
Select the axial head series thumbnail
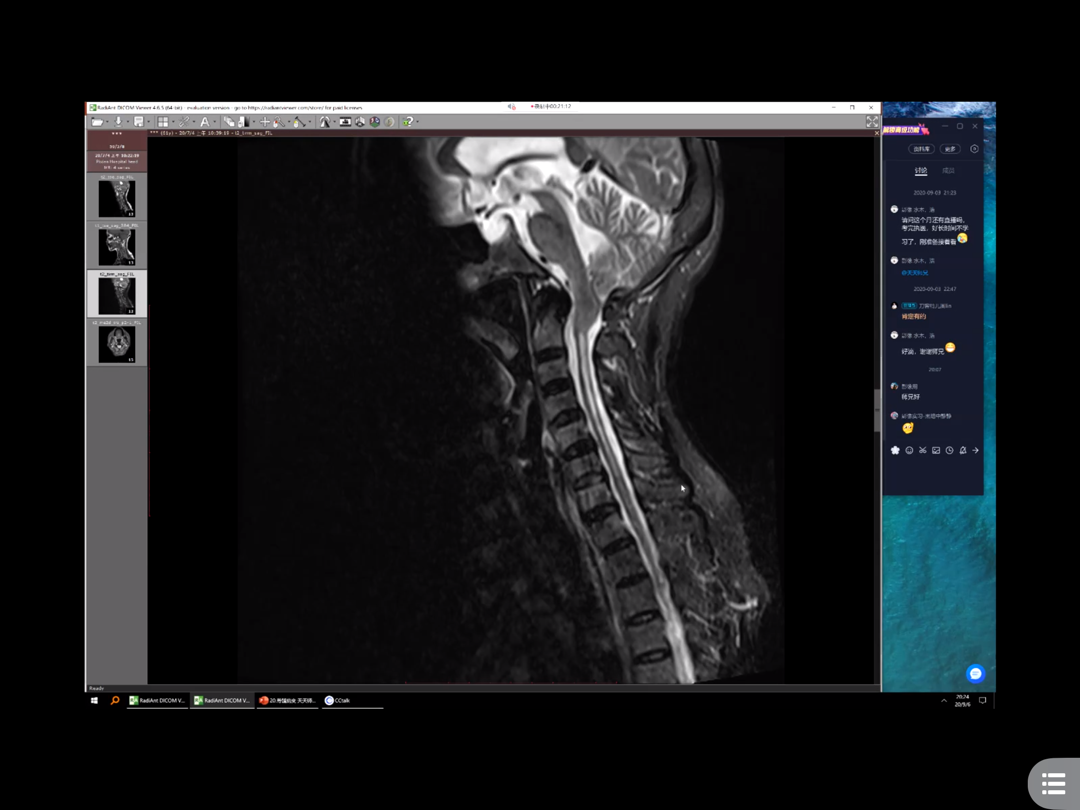point(117,344)
